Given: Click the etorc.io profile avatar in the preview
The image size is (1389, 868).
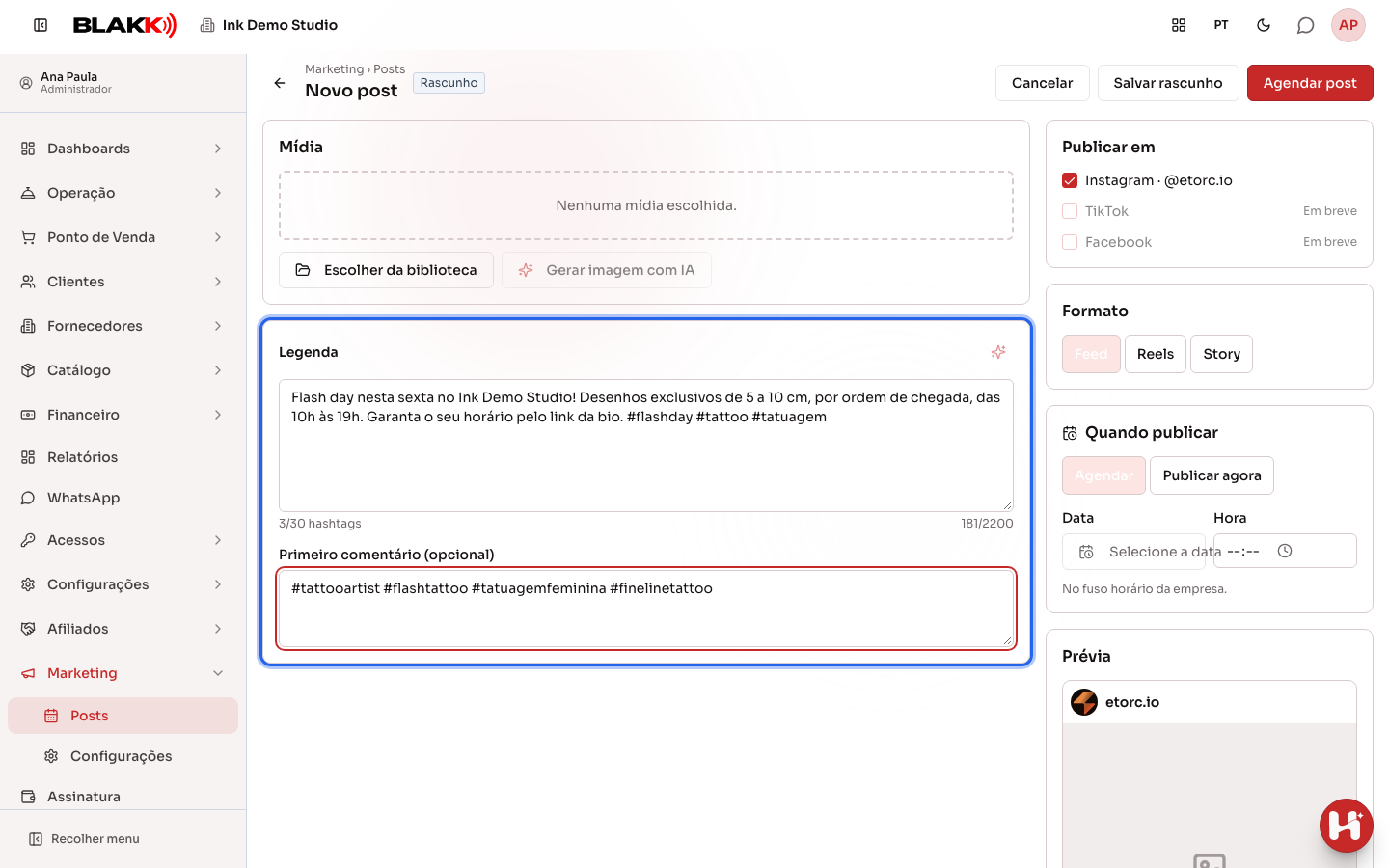Looking at the screenshot, I should coord(1084,702).
